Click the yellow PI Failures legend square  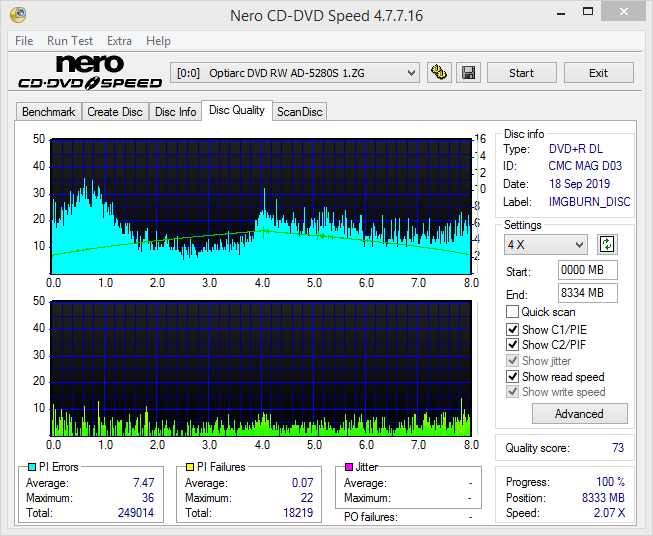pos(190,467)
